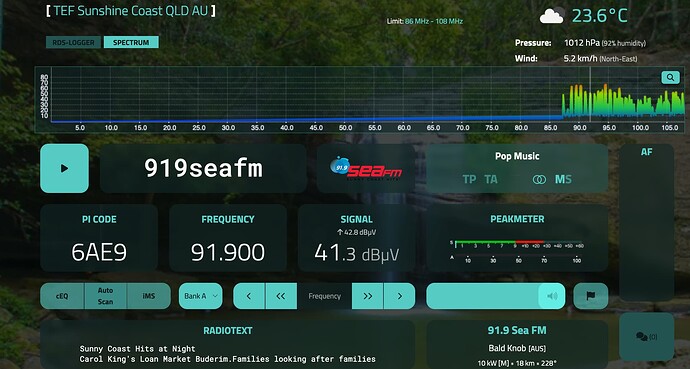Image resolution: width=690 pixels, height=369 pixels.
Task: Click the 41.3 dBµV signal readout
Action: point(356,253)
